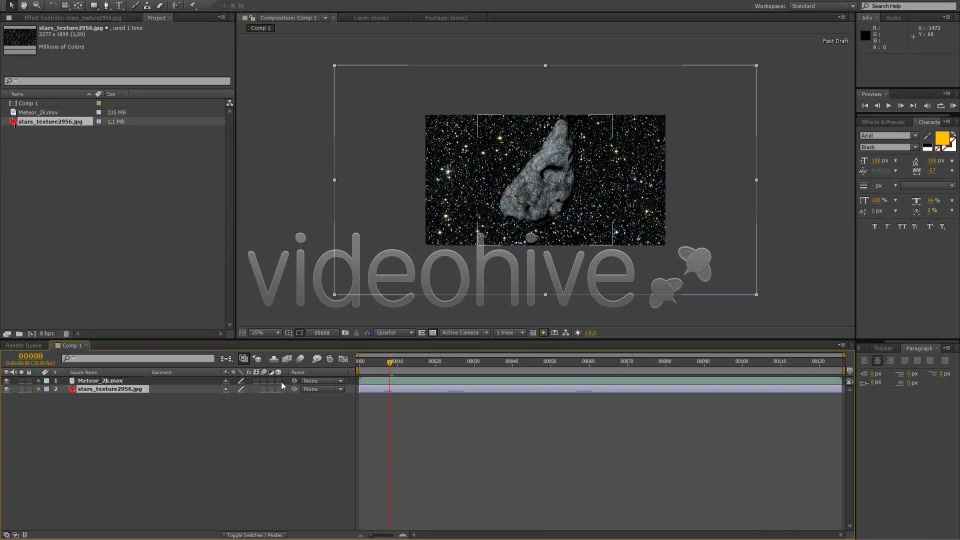Image resolution: width=960 pixels, height=540 pixels.
Task: Open Parent dropdown for Meteor_2k.mov layer
Action: tap(322, 381)
